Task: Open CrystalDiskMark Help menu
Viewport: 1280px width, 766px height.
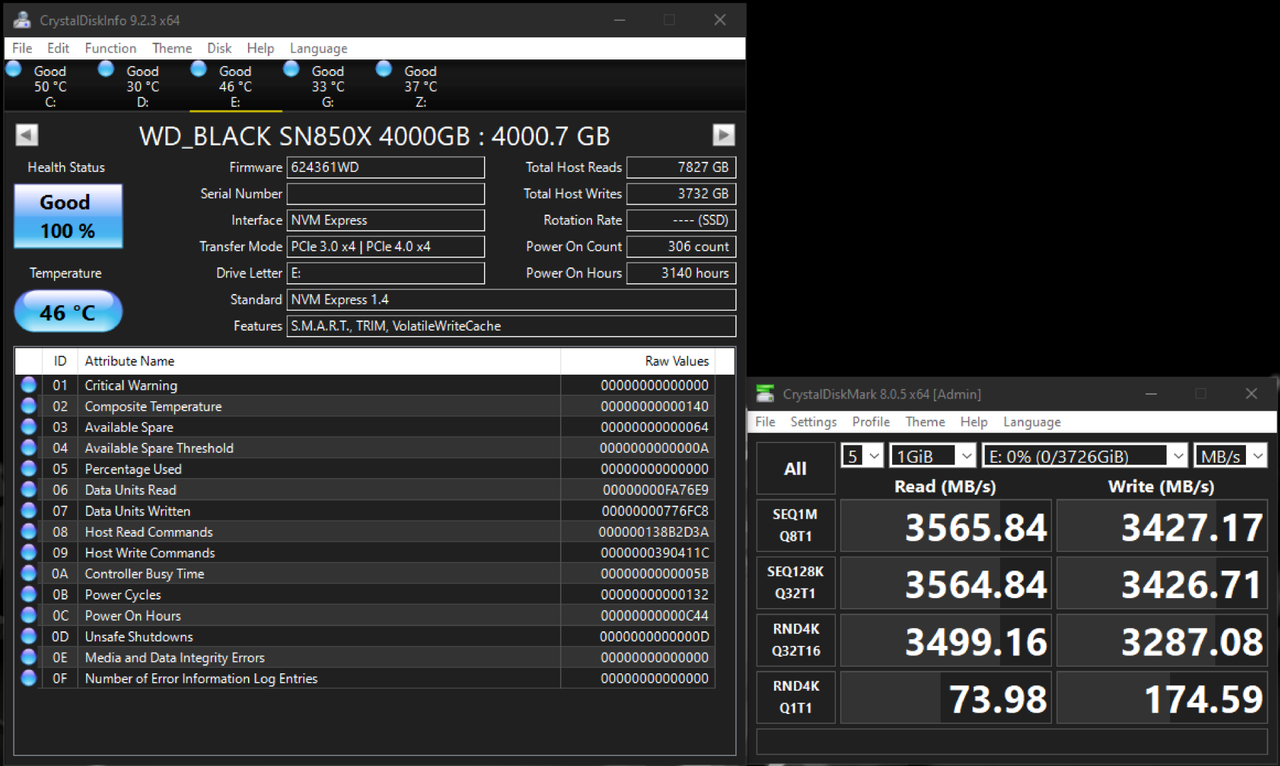Action: (974, 422)
